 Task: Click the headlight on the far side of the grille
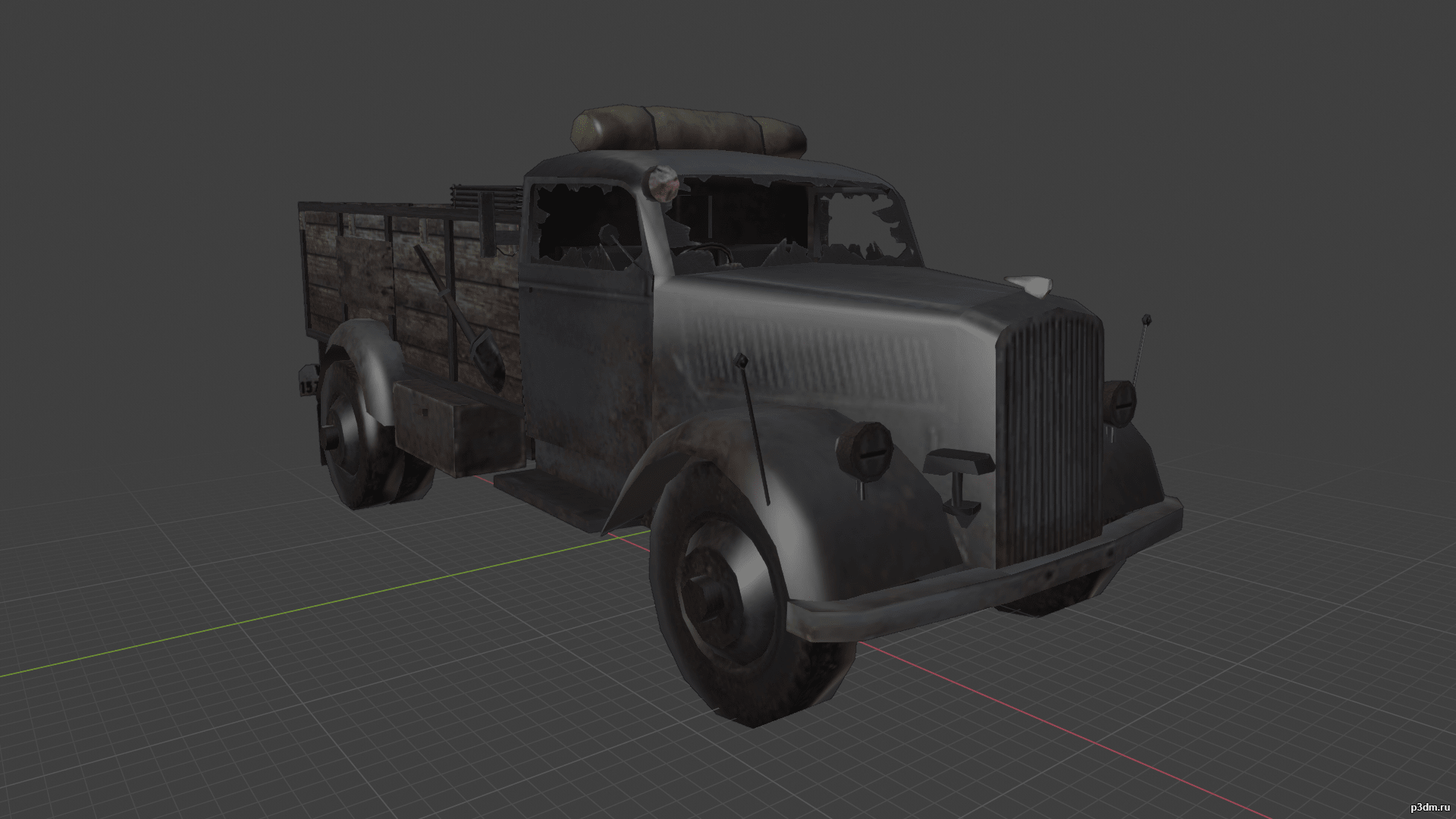[x=1120, y=403]
